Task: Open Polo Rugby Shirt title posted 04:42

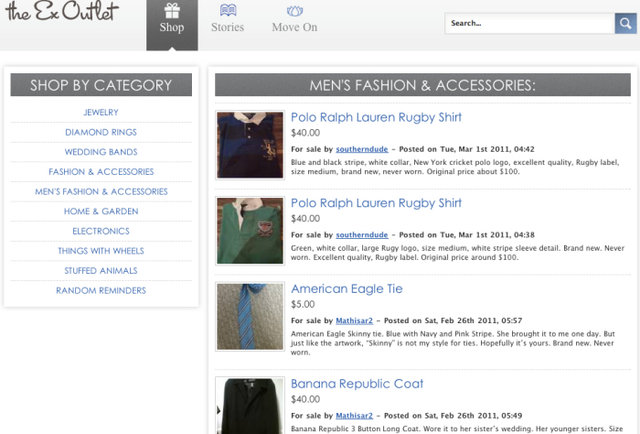Action: pos(376,118)
